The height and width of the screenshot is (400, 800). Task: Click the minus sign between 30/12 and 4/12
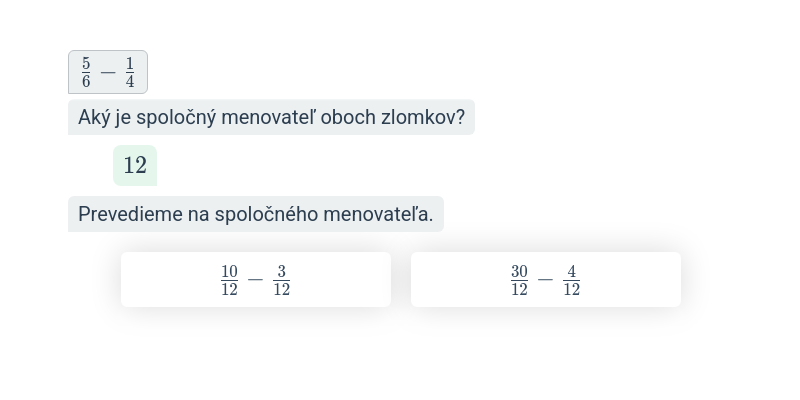(545, 281)
